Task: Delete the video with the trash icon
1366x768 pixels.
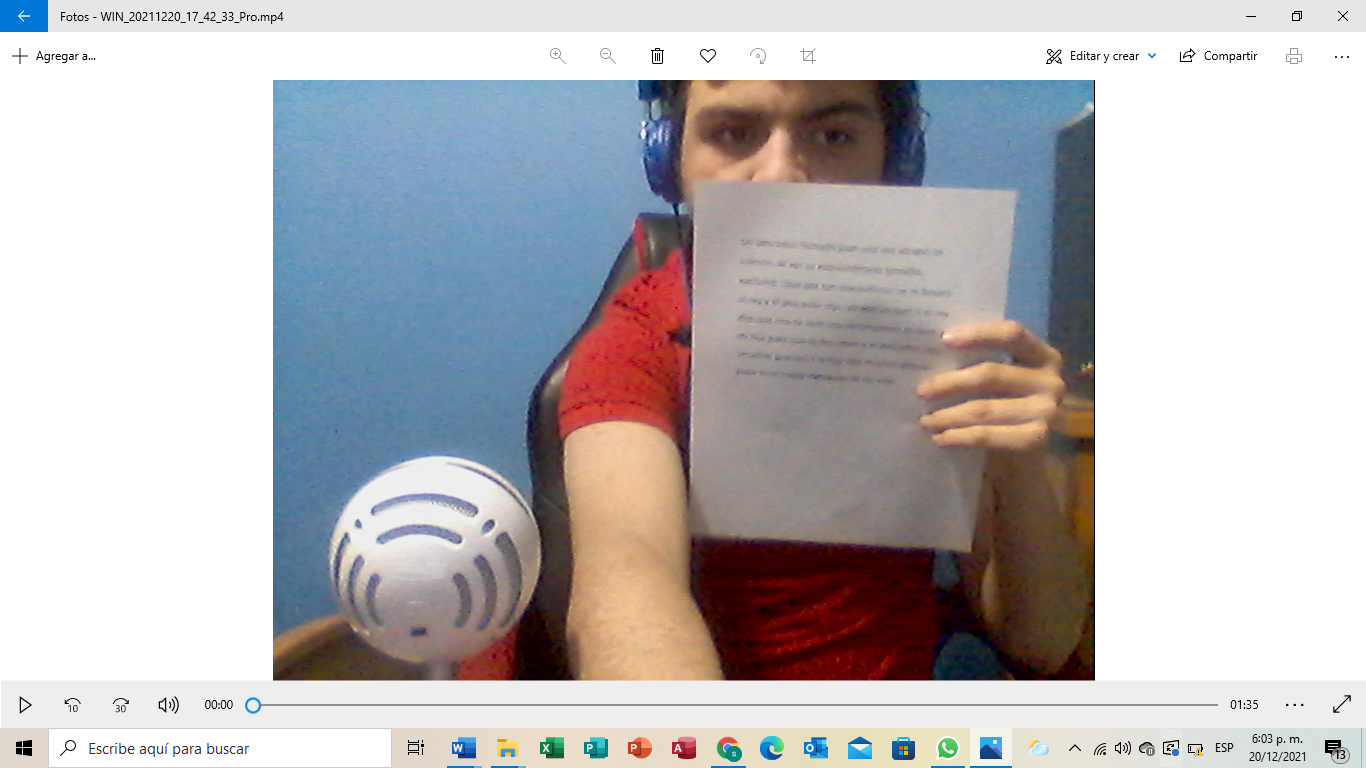Action: point(658,56)
